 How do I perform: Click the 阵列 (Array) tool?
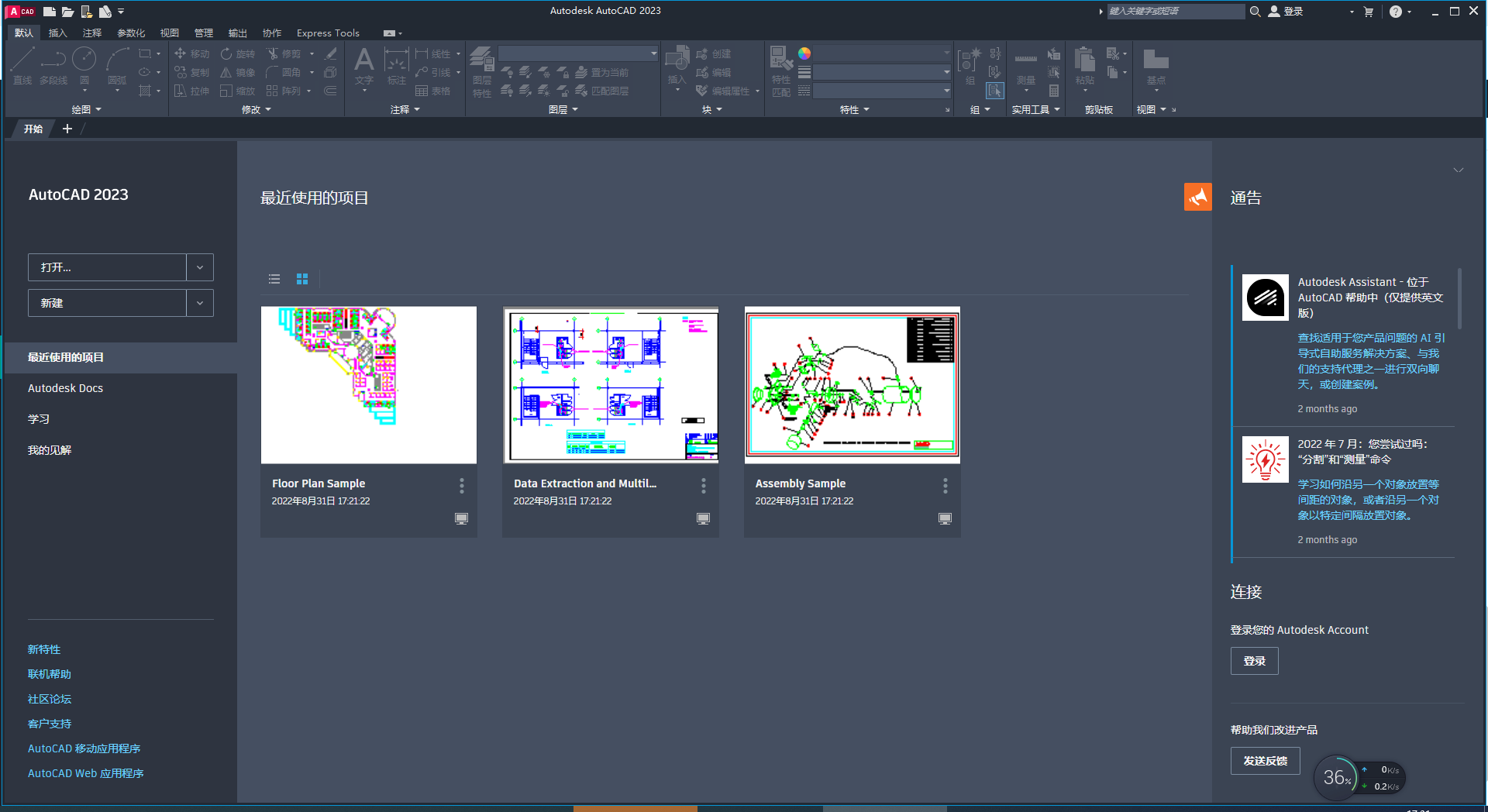[284, 91]
